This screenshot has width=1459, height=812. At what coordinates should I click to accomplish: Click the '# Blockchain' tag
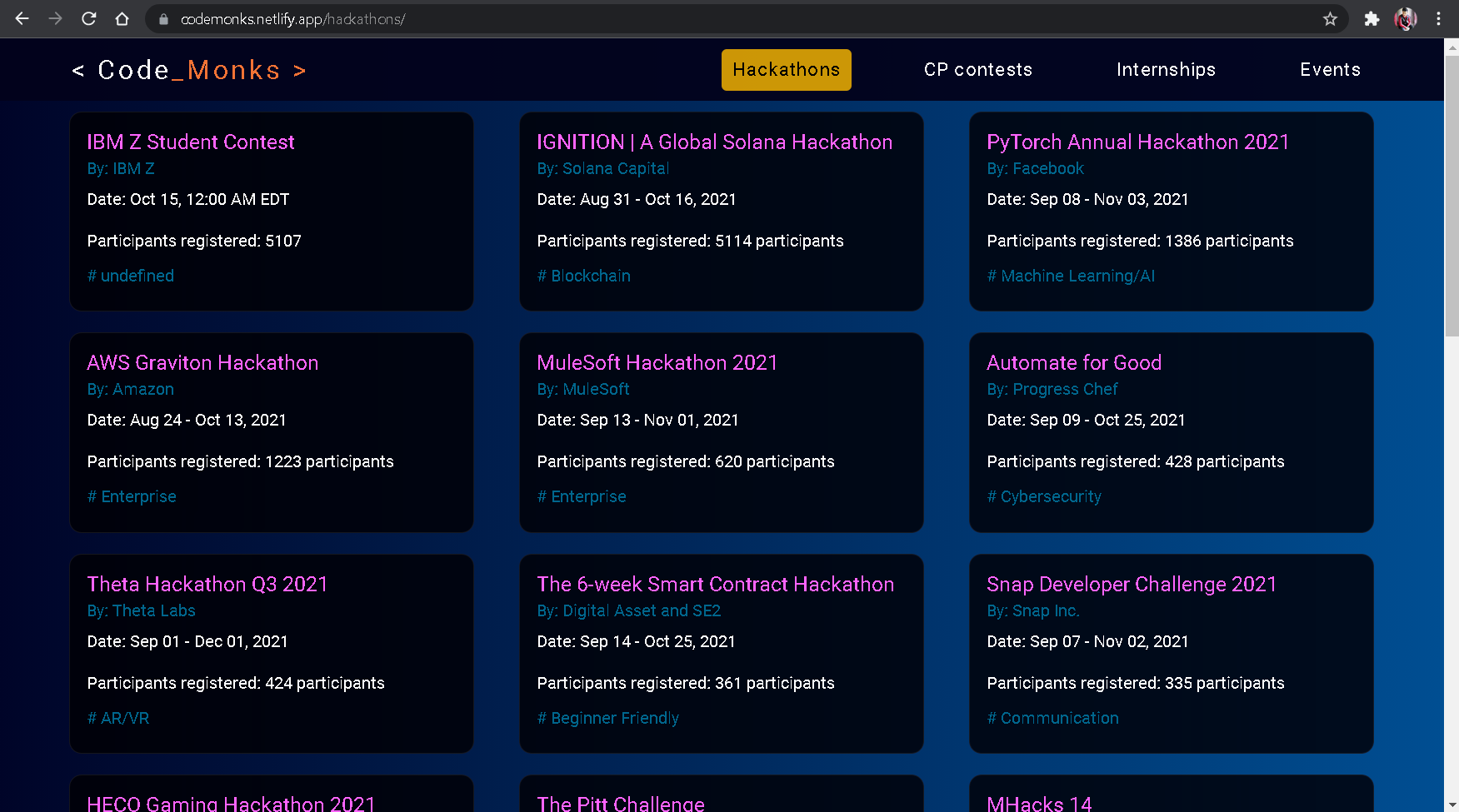584,276
